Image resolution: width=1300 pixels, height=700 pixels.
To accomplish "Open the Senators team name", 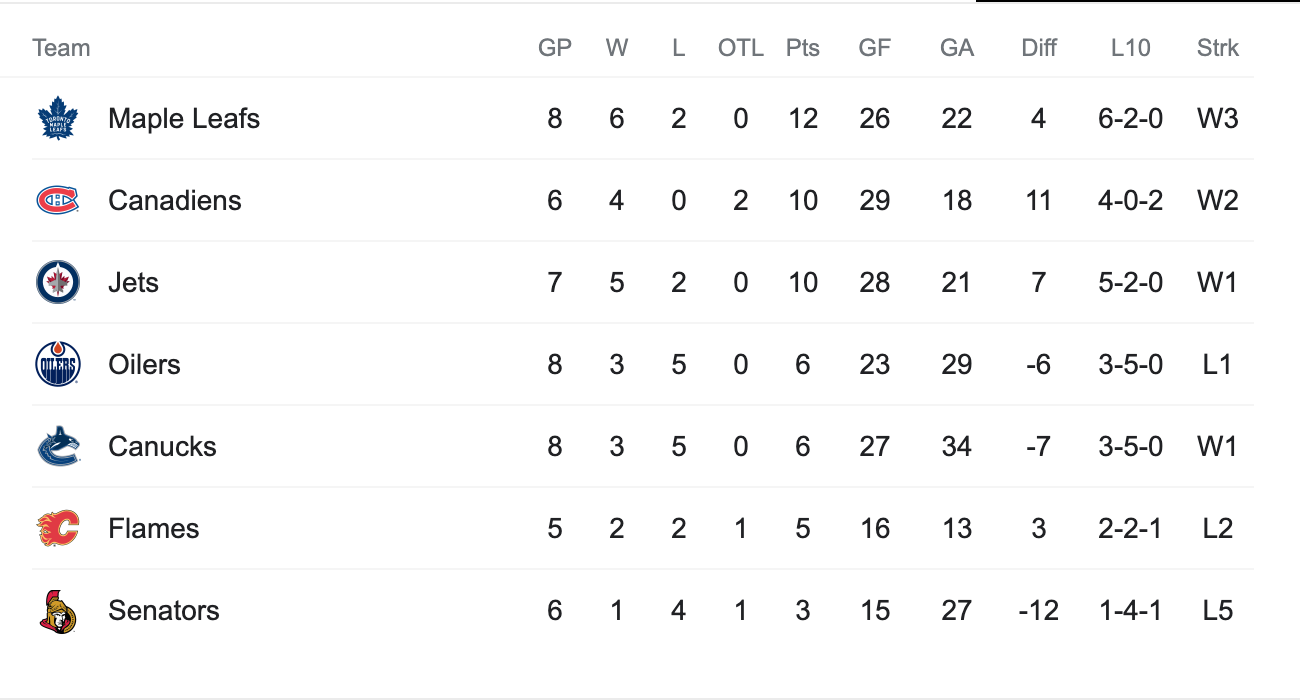I will pos(164,610).
